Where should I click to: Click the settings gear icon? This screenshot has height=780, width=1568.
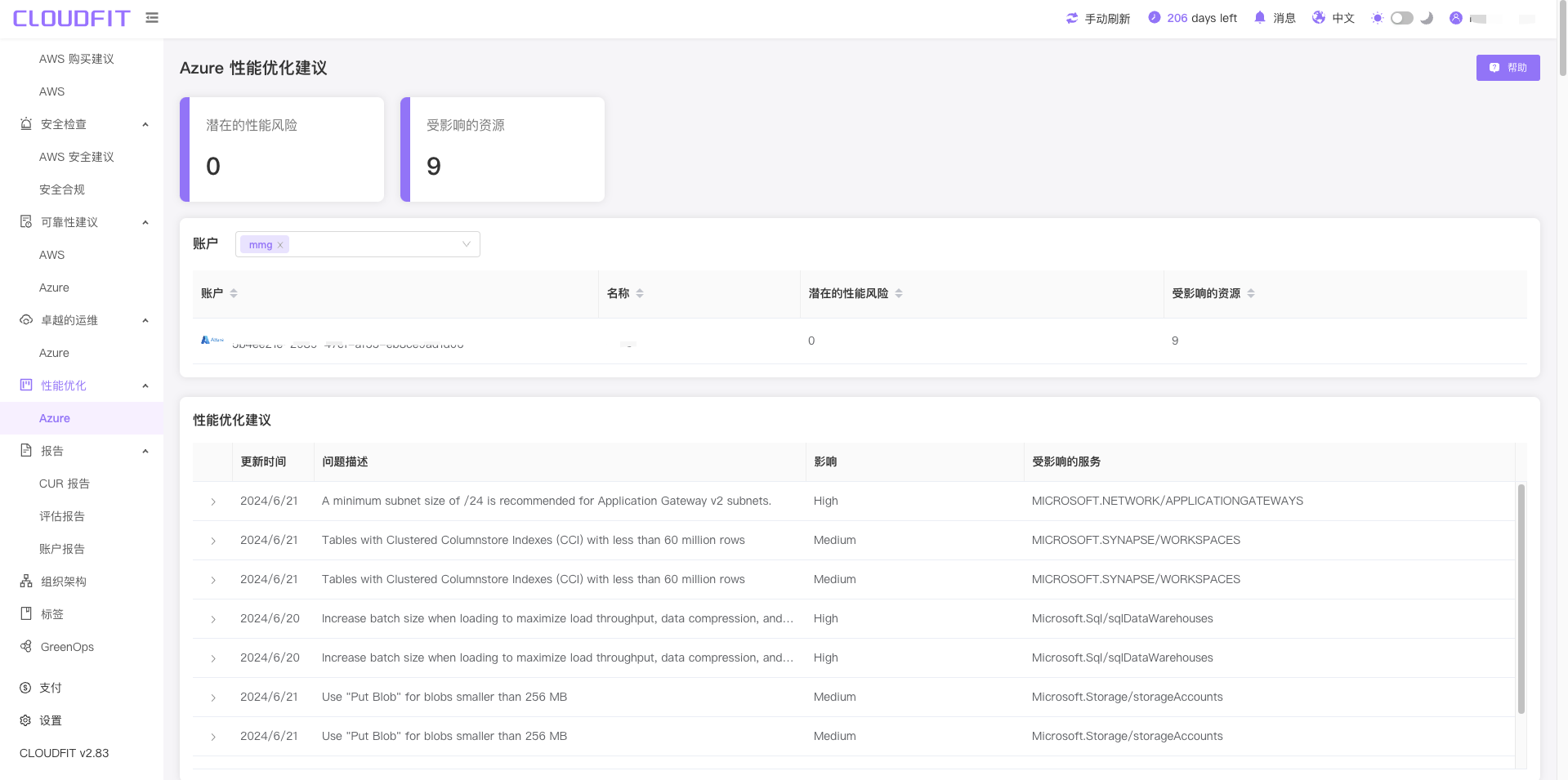click(x=25, y=720)
